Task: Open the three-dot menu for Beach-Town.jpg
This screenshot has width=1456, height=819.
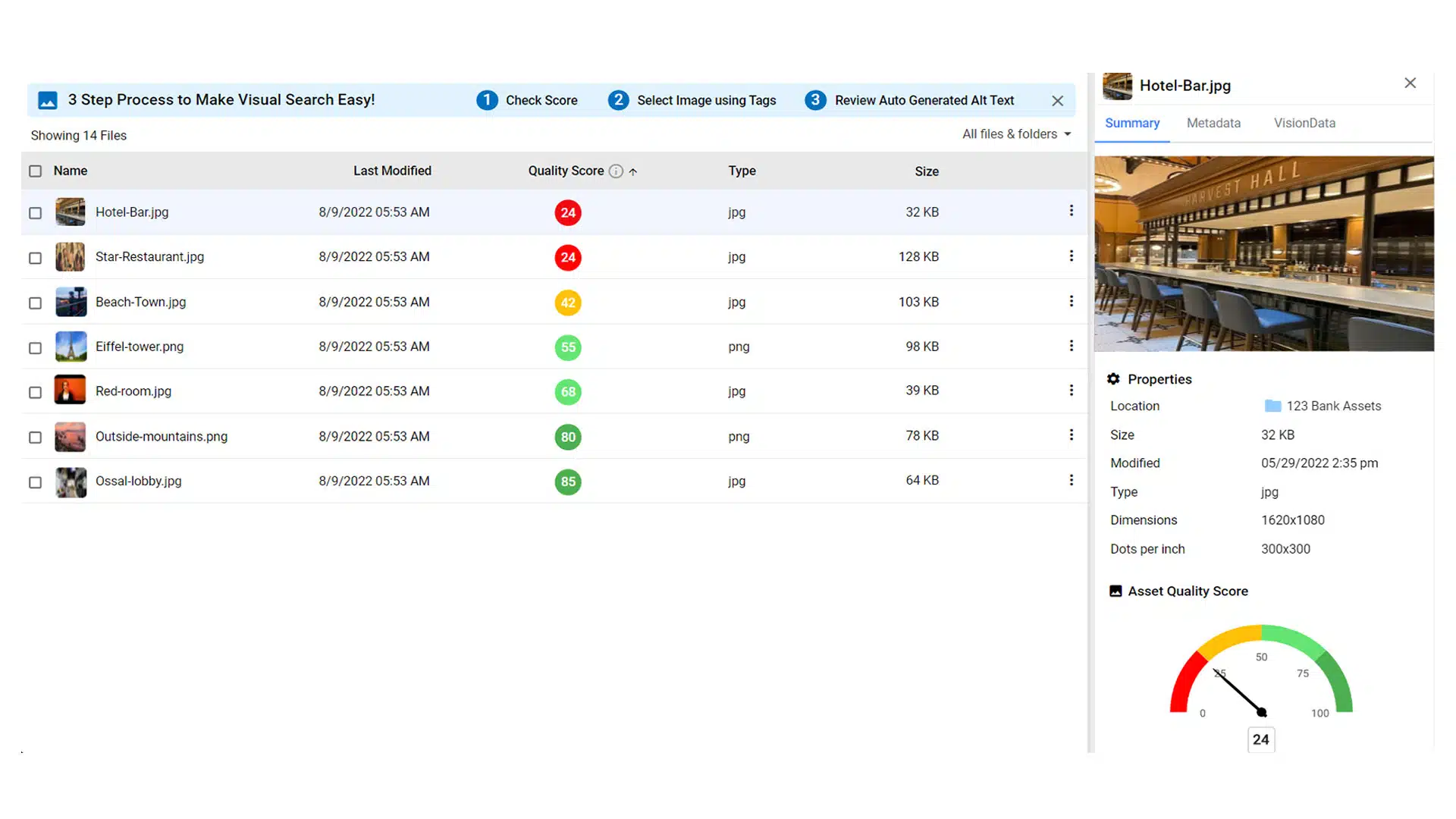Action: click(x=1072, y=301)
